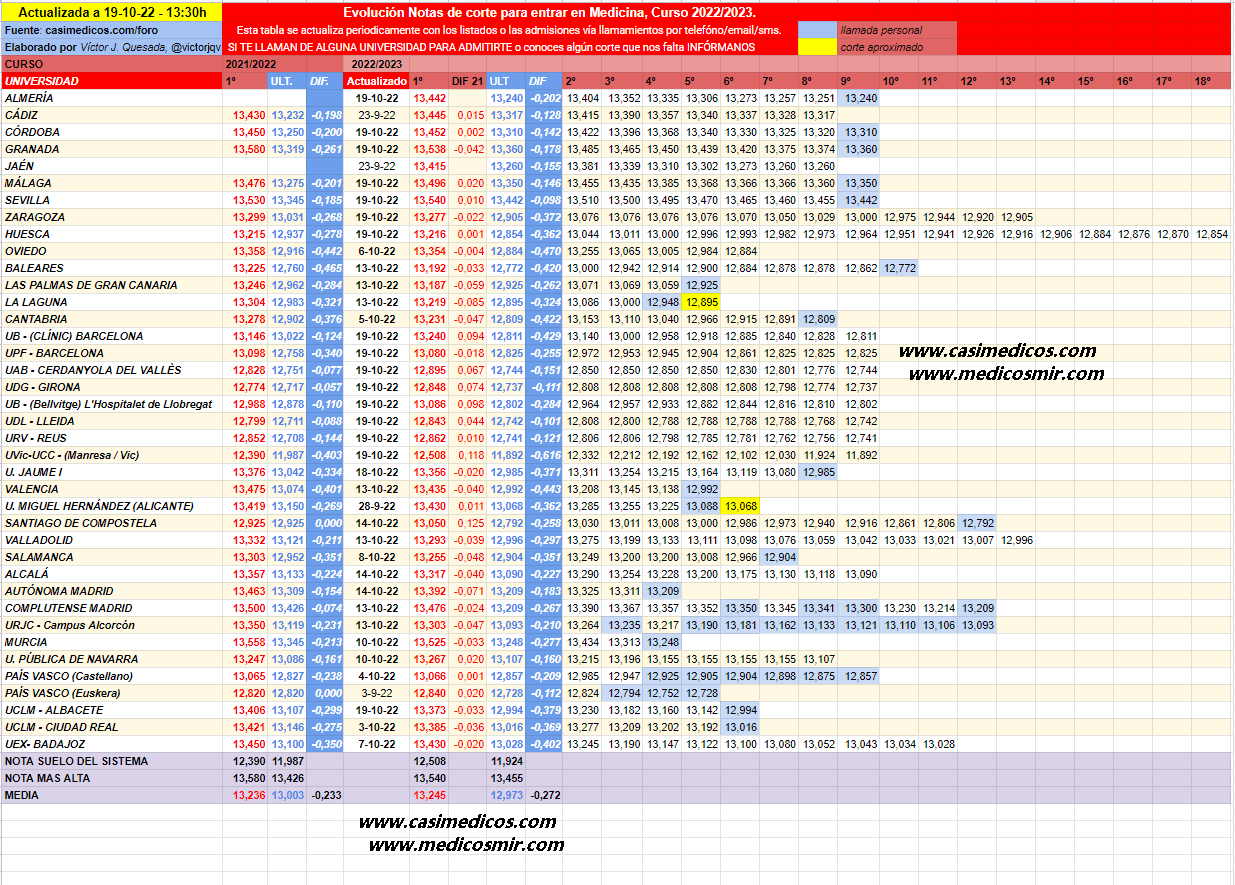Click the MEDIA summary row label
Screen dimensions: 1235x885
coord(22,795)
